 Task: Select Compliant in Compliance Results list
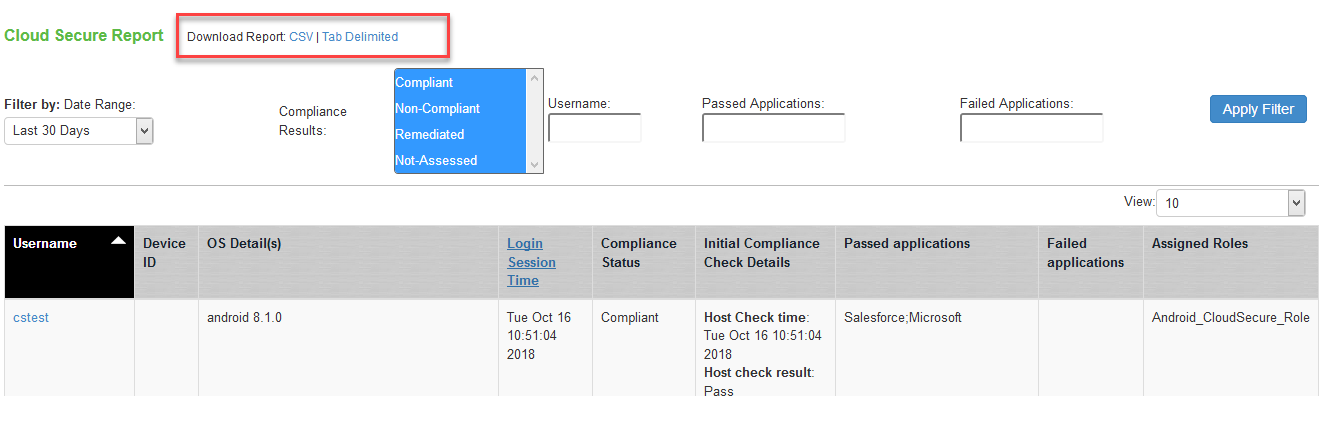click(x=424, y=83)
